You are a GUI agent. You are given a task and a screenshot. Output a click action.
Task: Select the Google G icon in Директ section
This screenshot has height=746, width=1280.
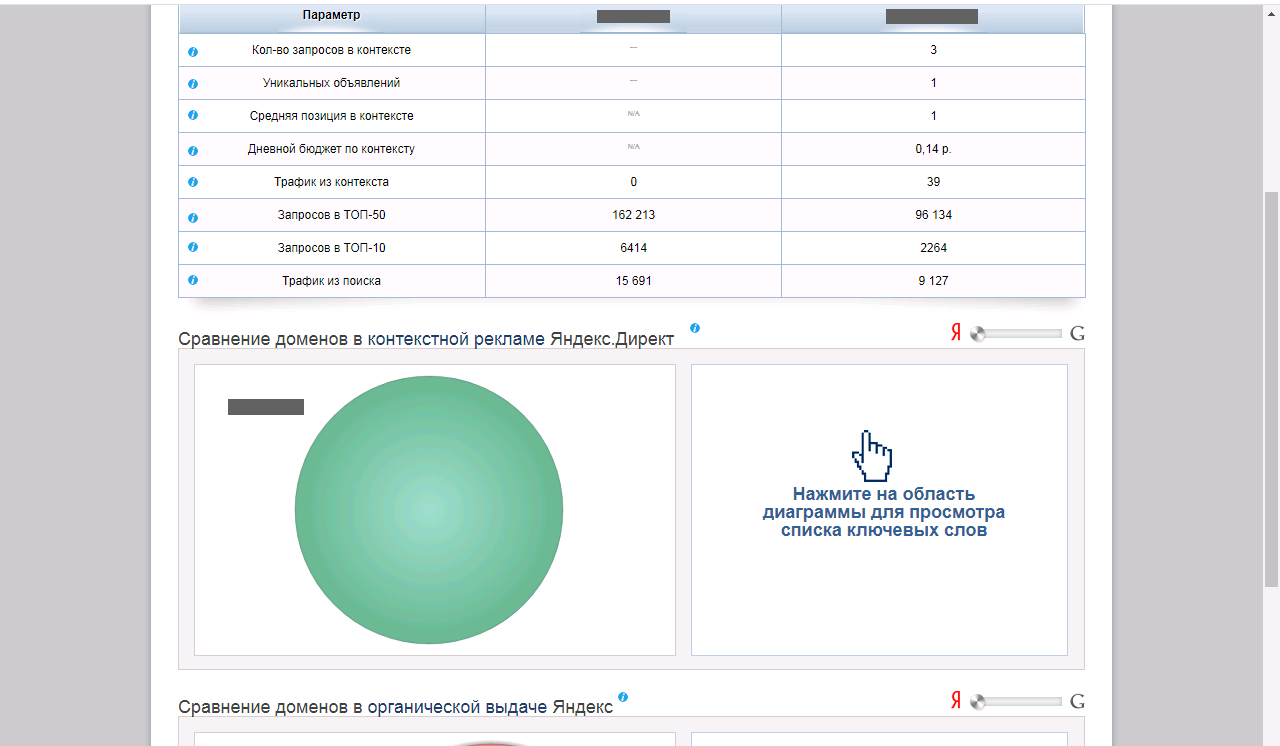(1077, 334)
